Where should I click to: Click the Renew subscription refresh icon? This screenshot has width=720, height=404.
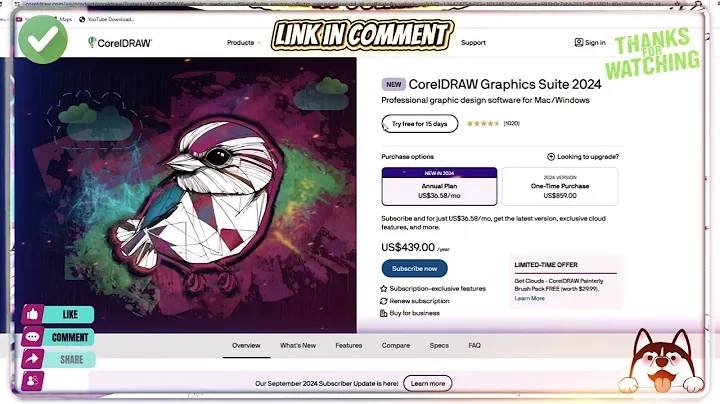[x=383, y=301]
